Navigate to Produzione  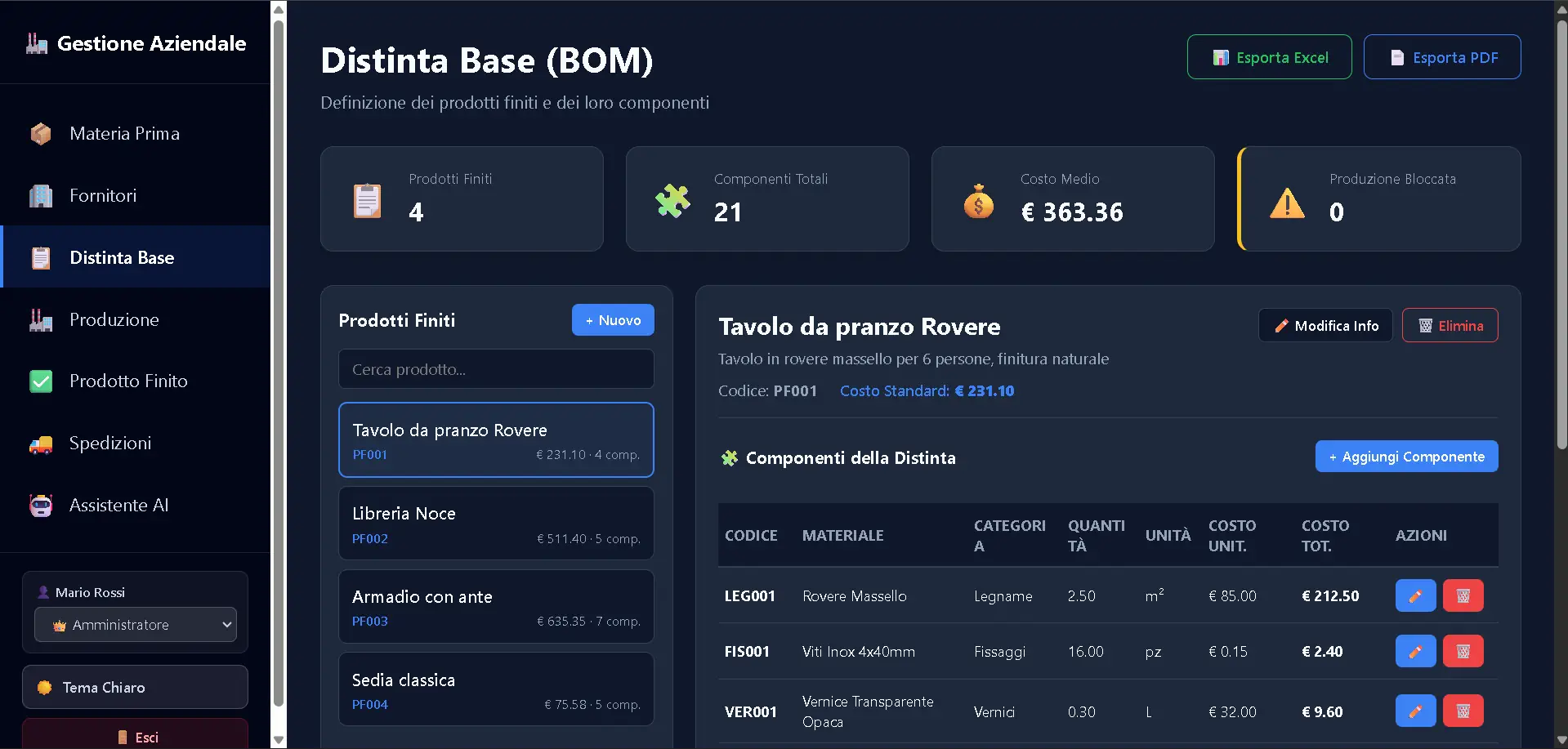click(136, 319)
